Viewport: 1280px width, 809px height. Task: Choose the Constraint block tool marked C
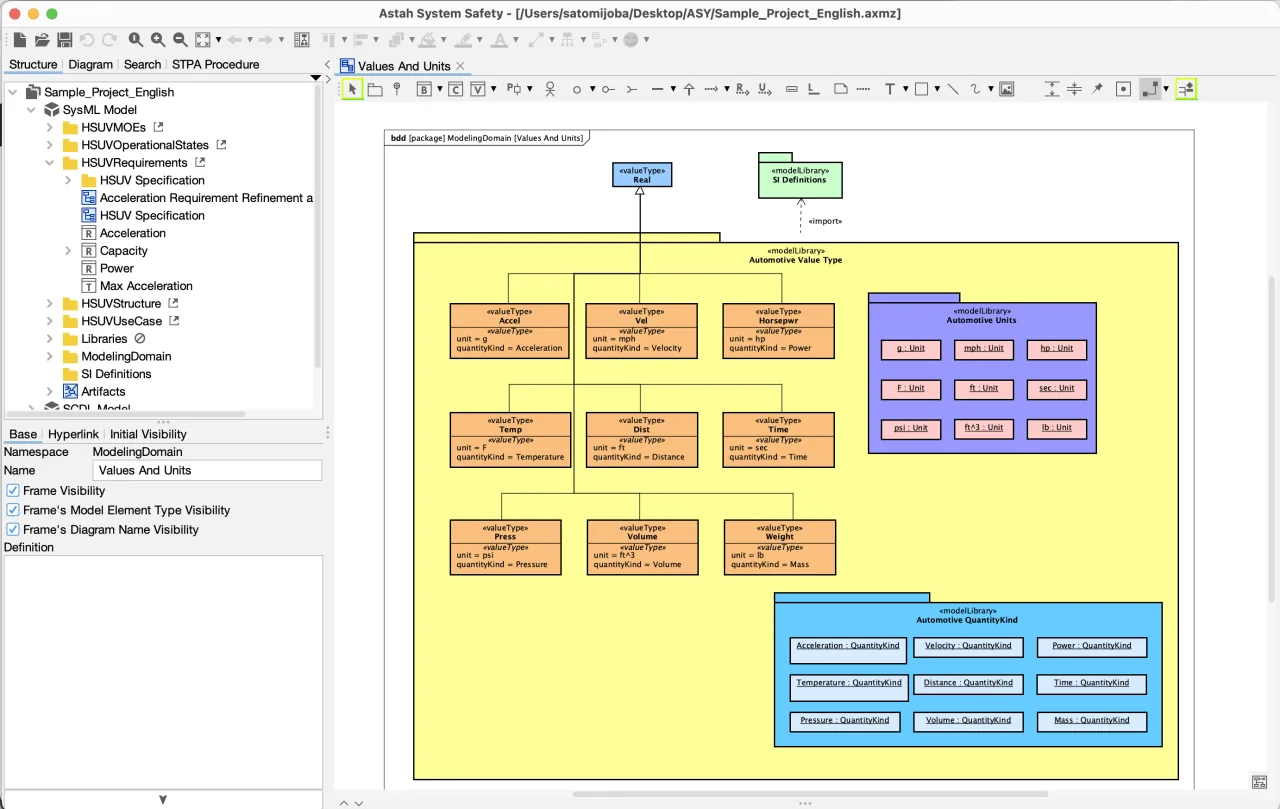455,89
